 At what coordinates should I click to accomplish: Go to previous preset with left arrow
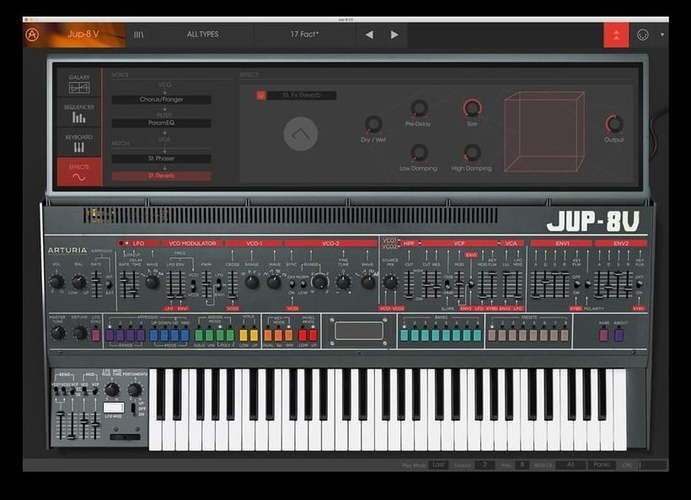[369, 34]
